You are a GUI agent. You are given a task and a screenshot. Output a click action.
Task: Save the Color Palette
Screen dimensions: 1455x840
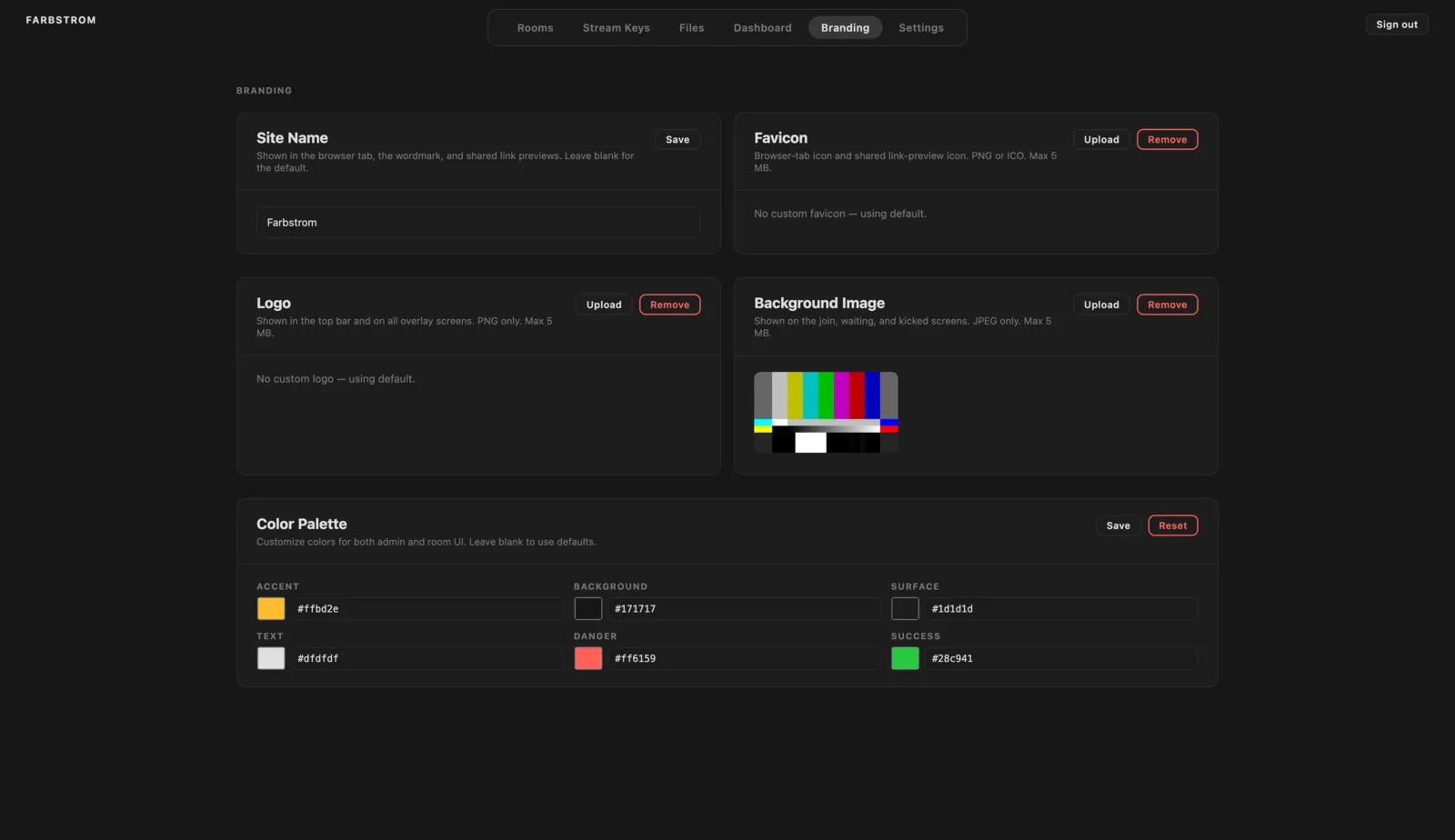coord(1118,525)
